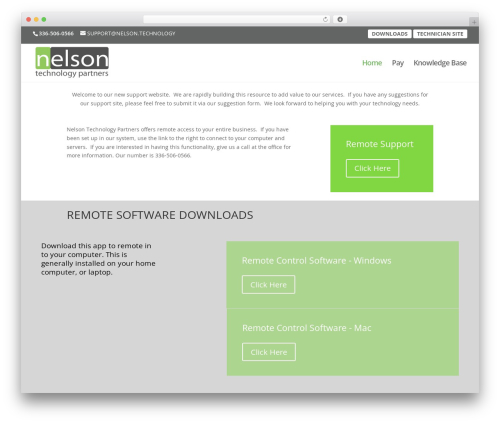The width and height of the screenshot is (500, 423).
Task: Click the 336-506-0566 phone number in top bar
Action: (x=56, y=34)
